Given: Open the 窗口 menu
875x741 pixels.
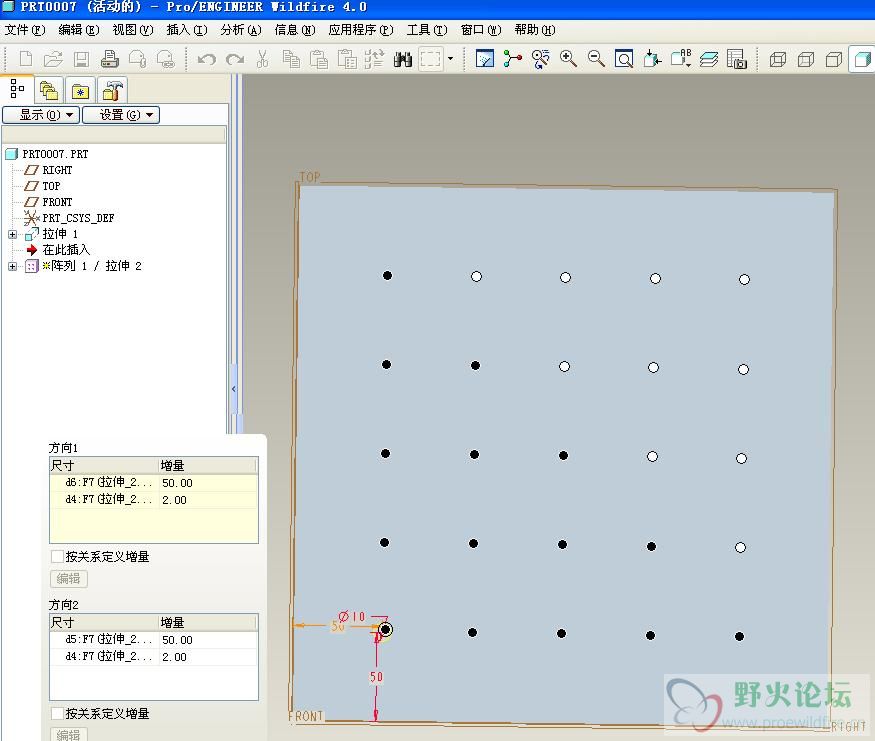Looking at the screenshot, I should coord(481,30).
